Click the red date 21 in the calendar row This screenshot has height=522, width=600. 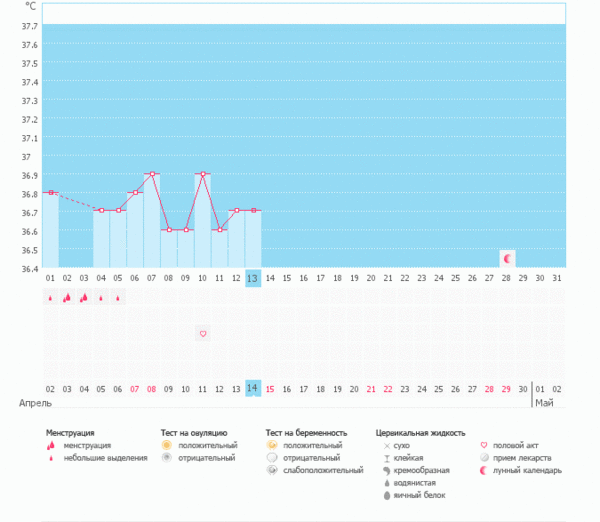(371, 388)
